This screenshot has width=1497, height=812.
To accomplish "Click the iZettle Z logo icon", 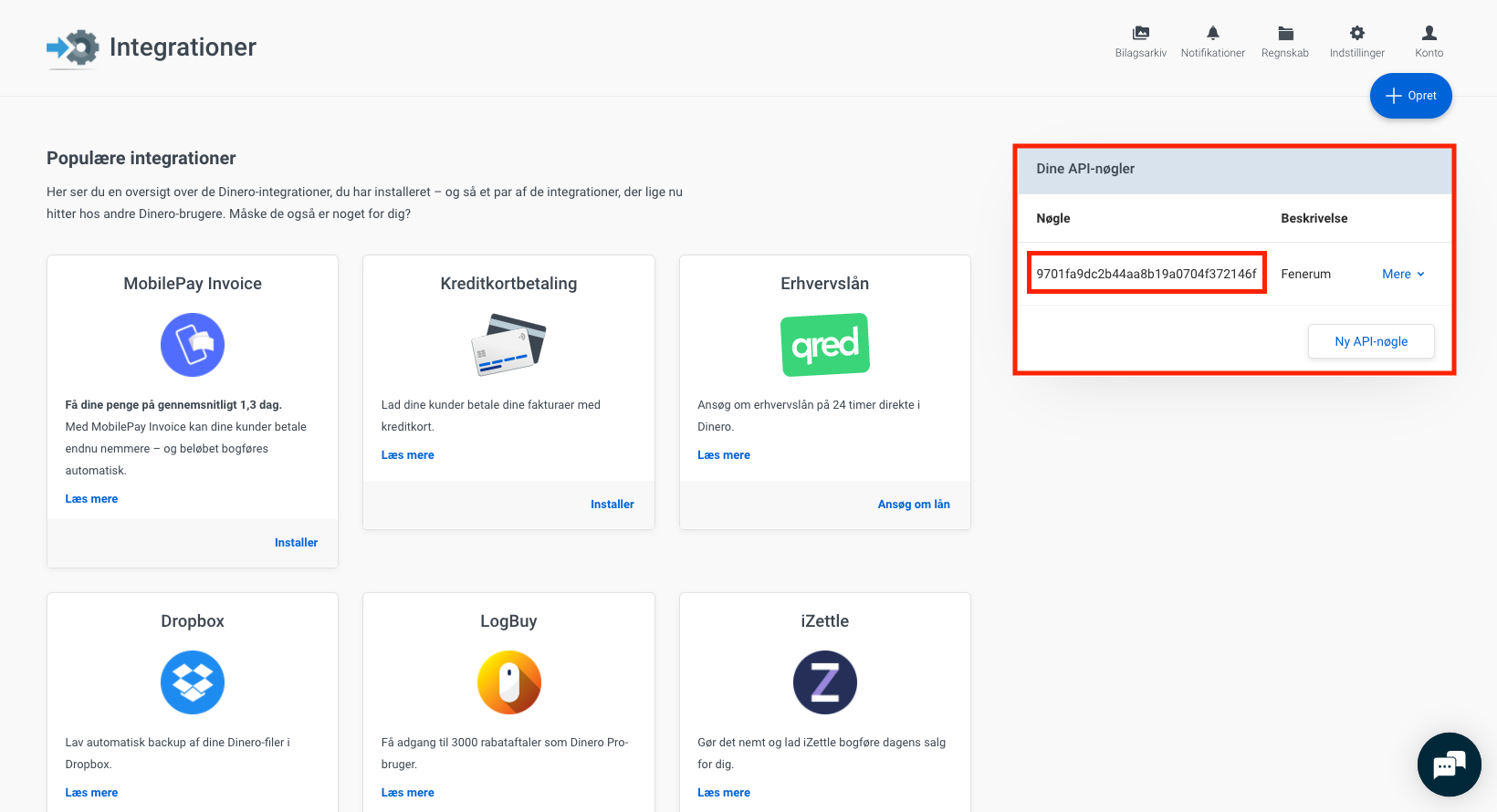I will pyautogui.click(x=825, y=682).
